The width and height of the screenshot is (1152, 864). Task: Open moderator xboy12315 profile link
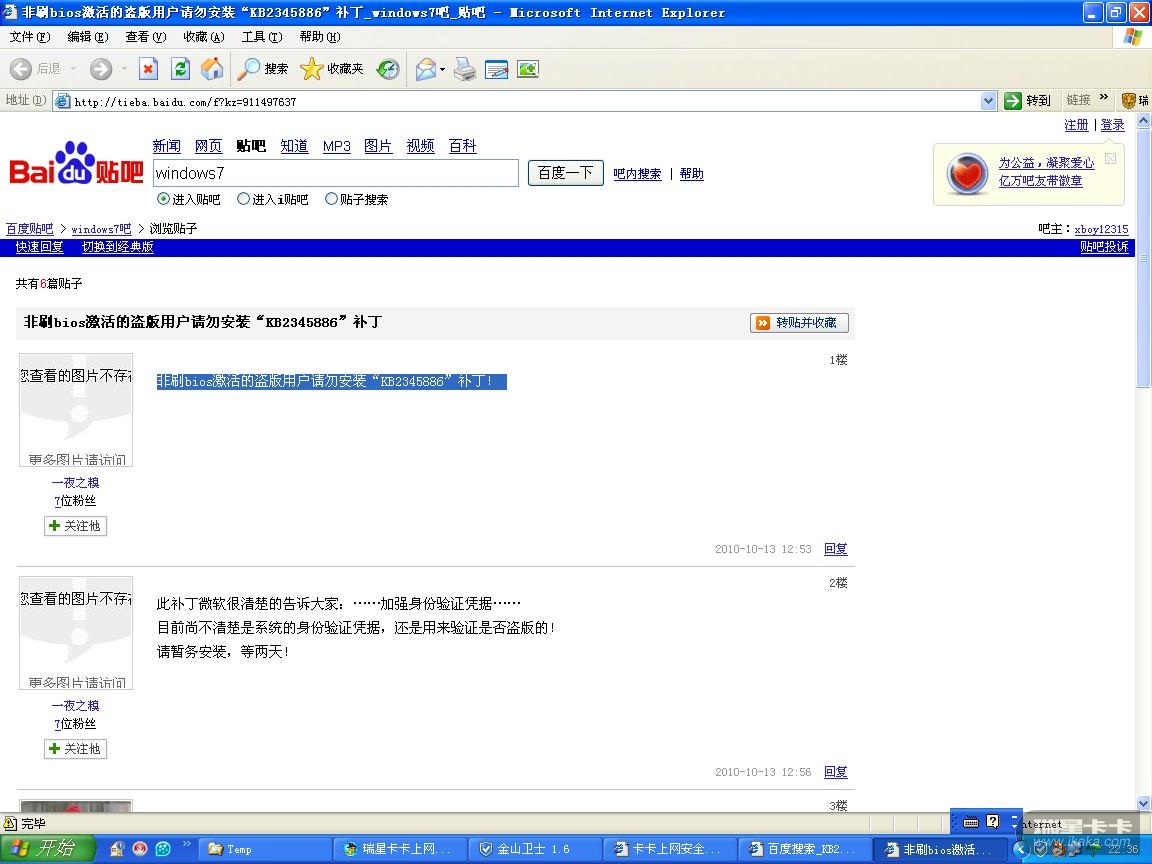1101,229
